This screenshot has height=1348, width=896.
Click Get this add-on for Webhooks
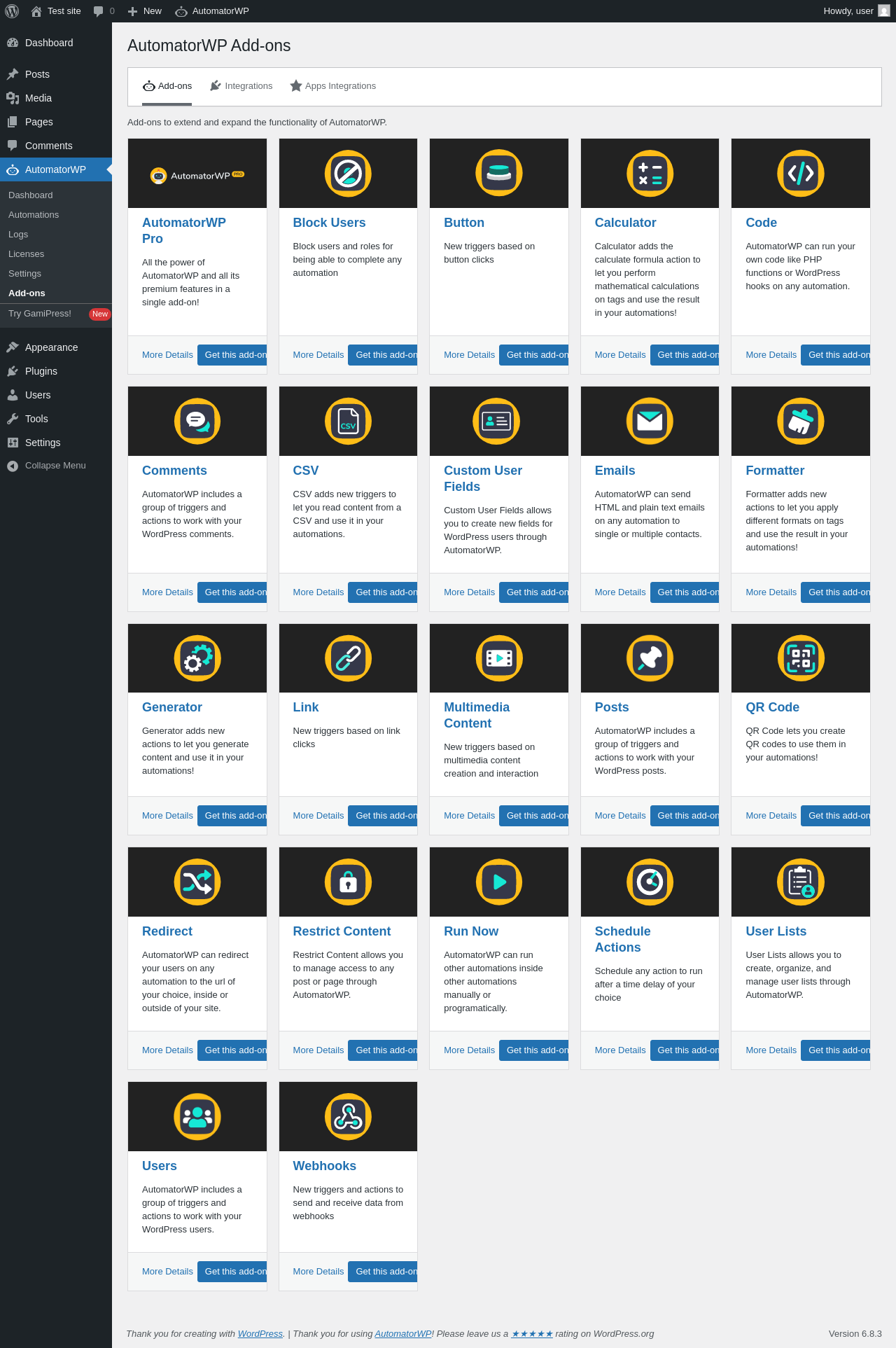(x=383, y=1272)
